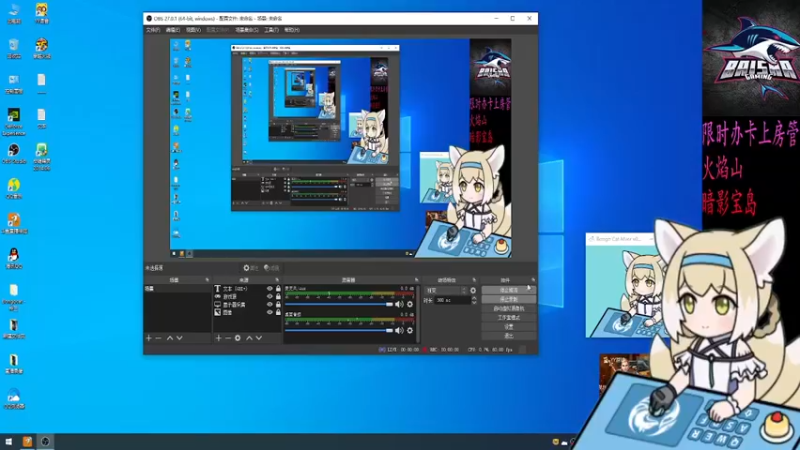This screenshot has height=450, width=800.
Task: Click the QQ penguin desktop icon
Action: pos(14,258)
